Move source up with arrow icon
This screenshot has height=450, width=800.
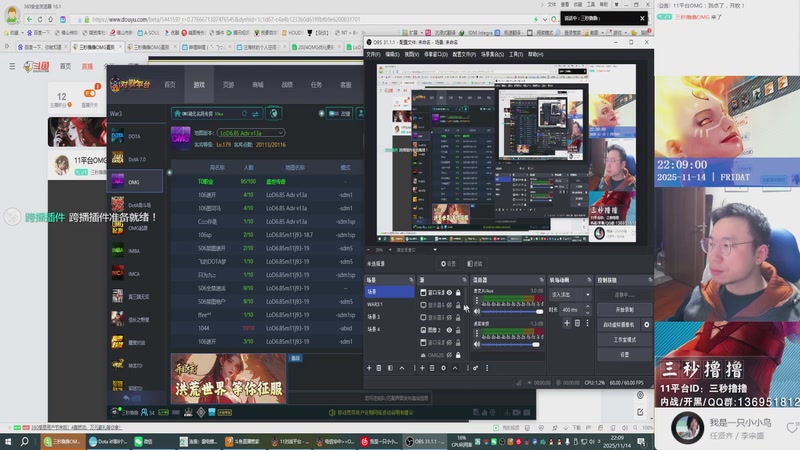(455, 368)
